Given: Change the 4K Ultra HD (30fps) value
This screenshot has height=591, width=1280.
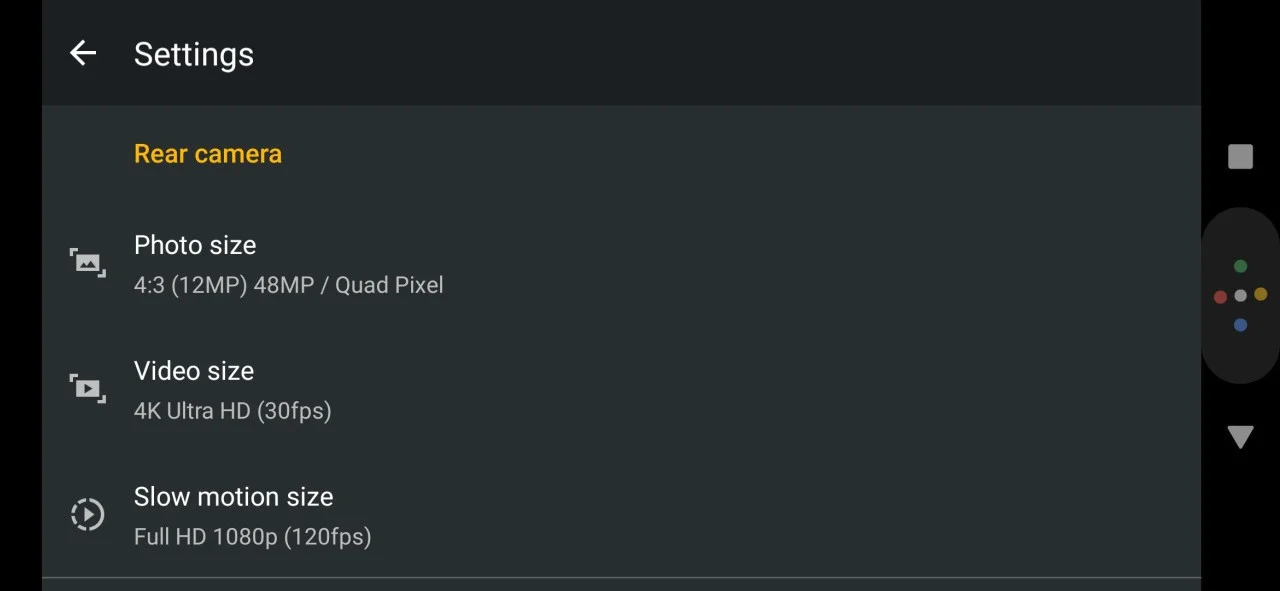Looking at the screenshot, I should click(232, 411).
